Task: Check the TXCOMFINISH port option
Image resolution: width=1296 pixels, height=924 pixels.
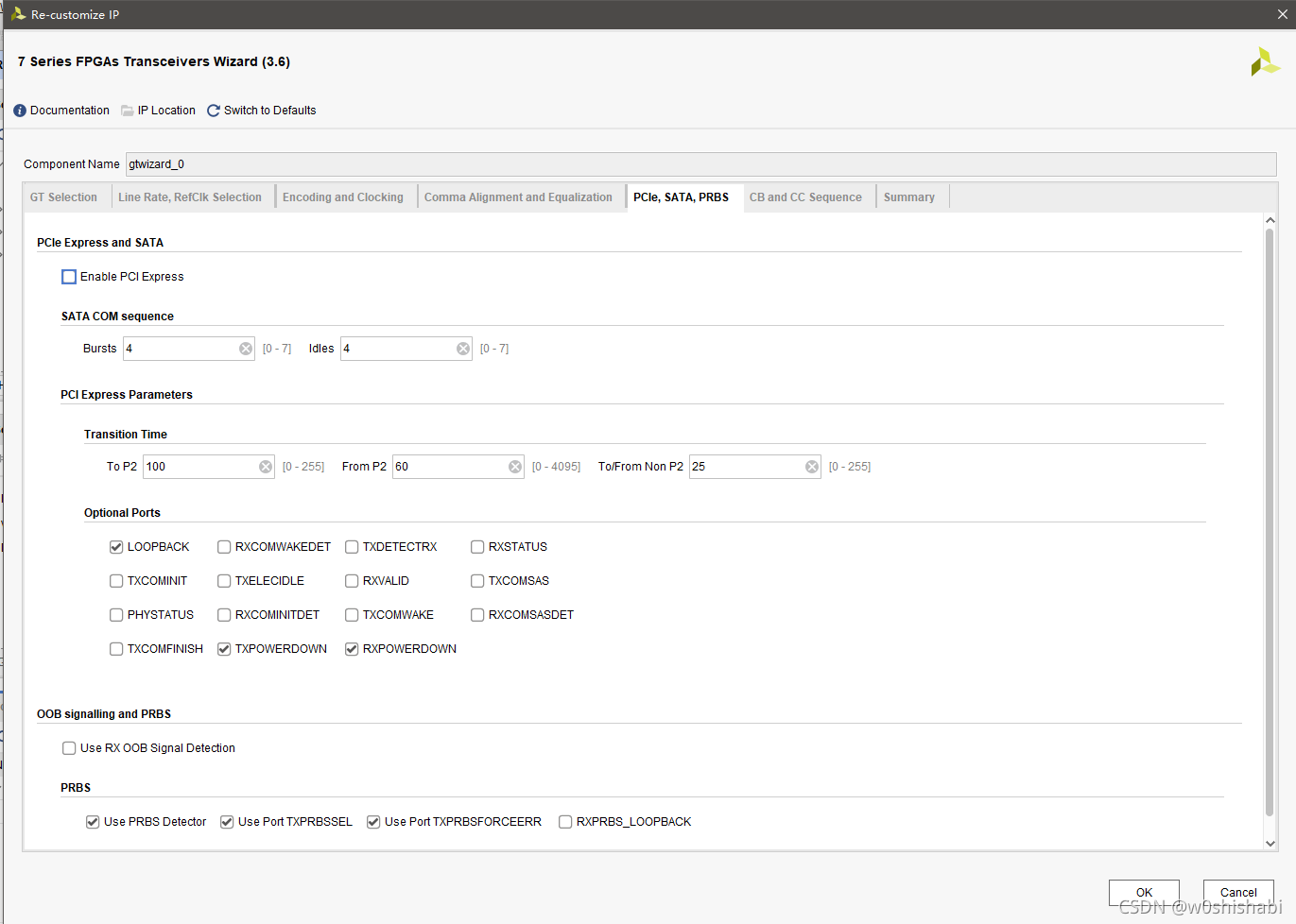Action: click(x=116, y=649)
